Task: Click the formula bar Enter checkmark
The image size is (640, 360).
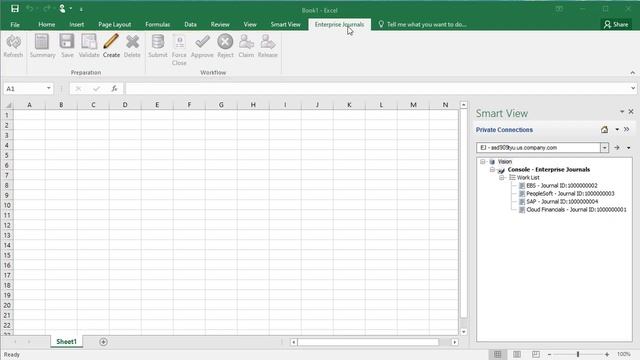Action: 96,89
